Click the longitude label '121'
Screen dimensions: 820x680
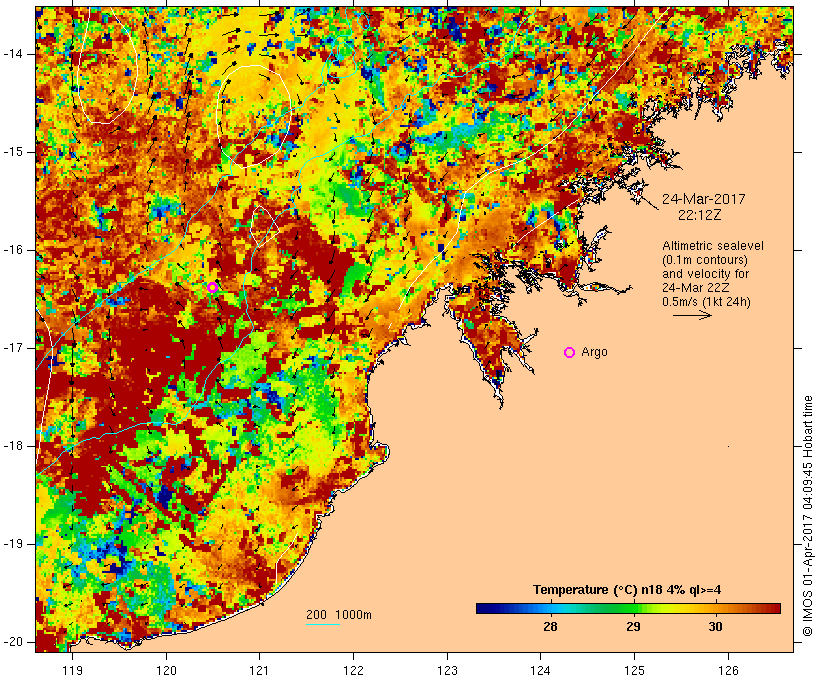point(259,671)
